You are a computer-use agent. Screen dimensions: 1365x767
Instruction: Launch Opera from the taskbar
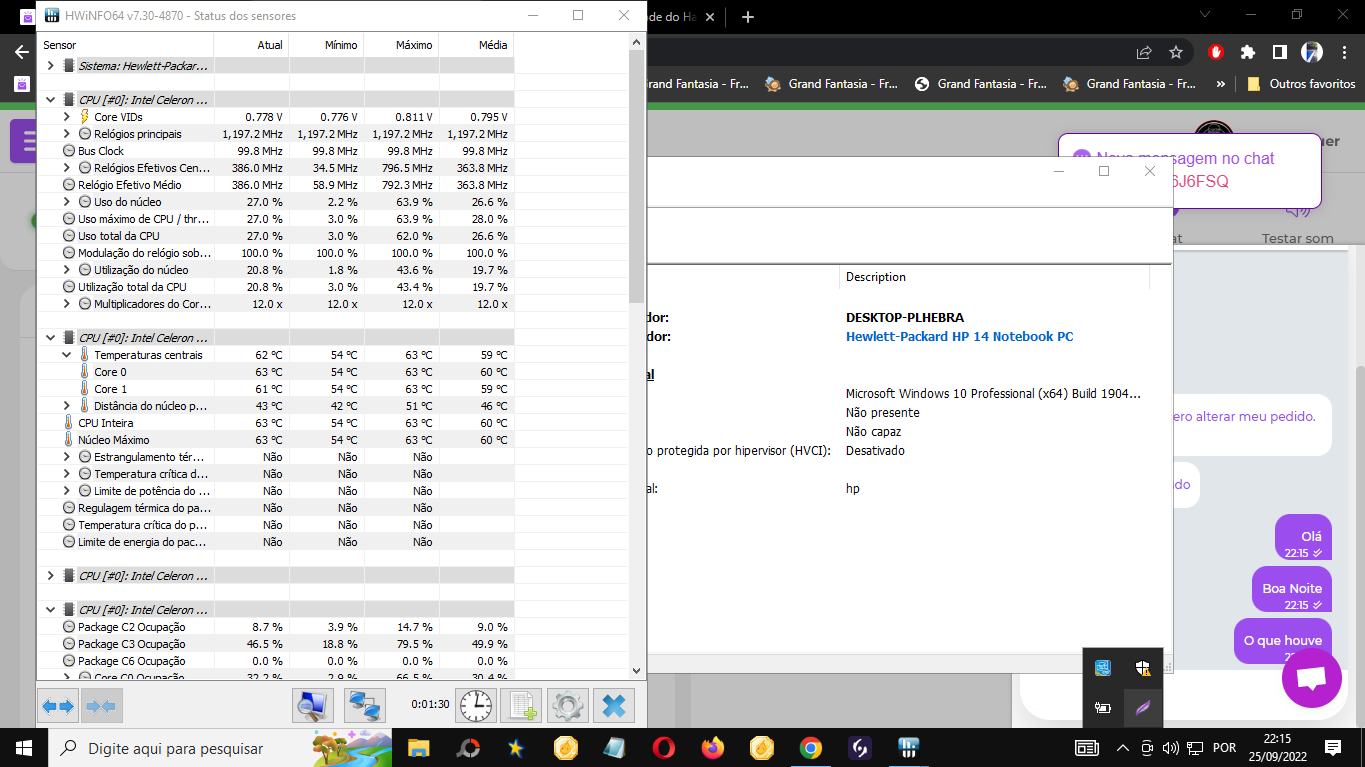(663, 748)
